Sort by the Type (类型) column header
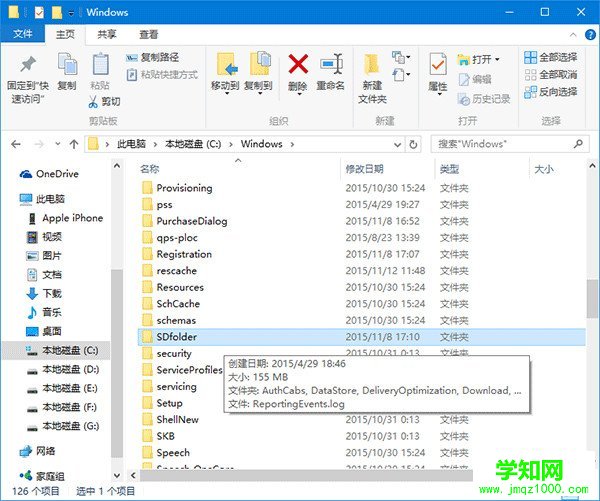This screenshot has height=501, width=600. [449, 169]
